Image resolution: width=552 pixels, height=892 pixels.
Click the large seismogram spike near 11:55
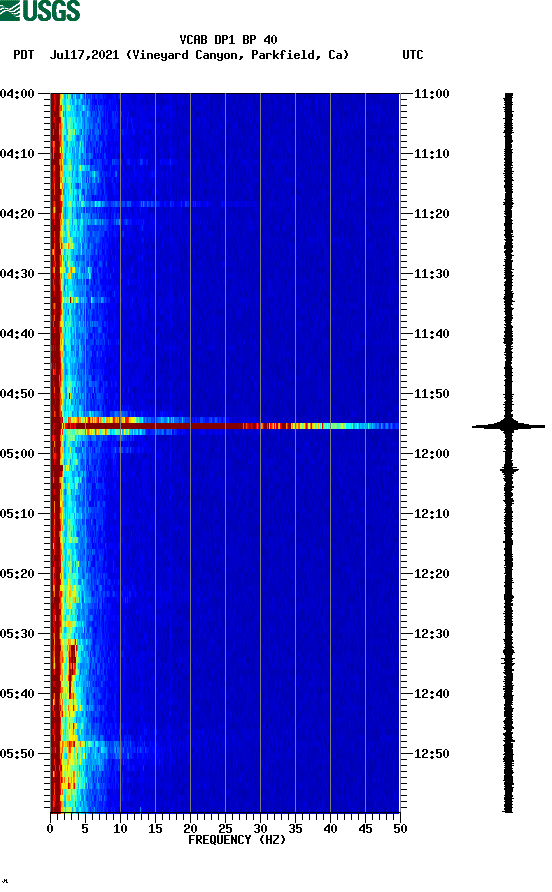[508, 426]
